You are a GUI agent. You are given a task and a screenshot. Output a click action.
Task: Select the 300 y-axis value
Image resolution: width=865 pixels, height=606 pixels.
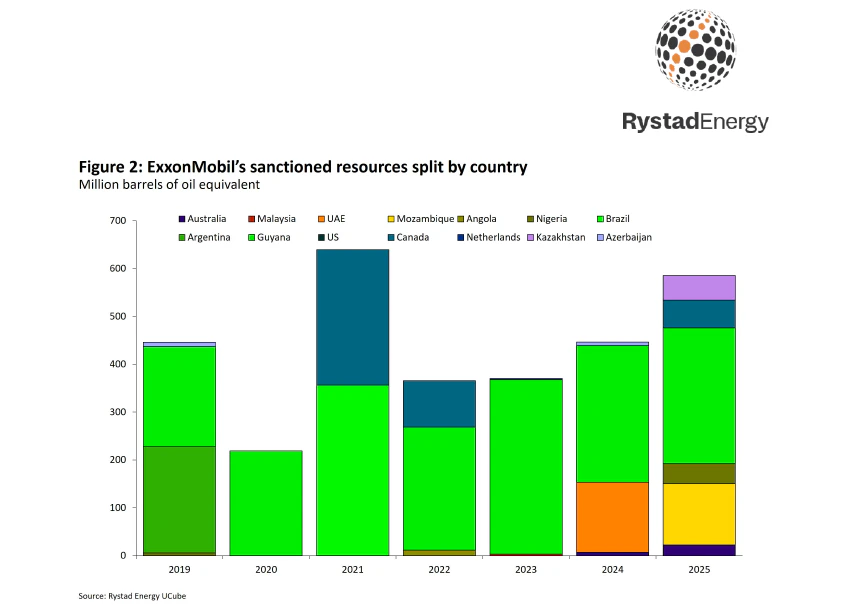pos(118,412)
